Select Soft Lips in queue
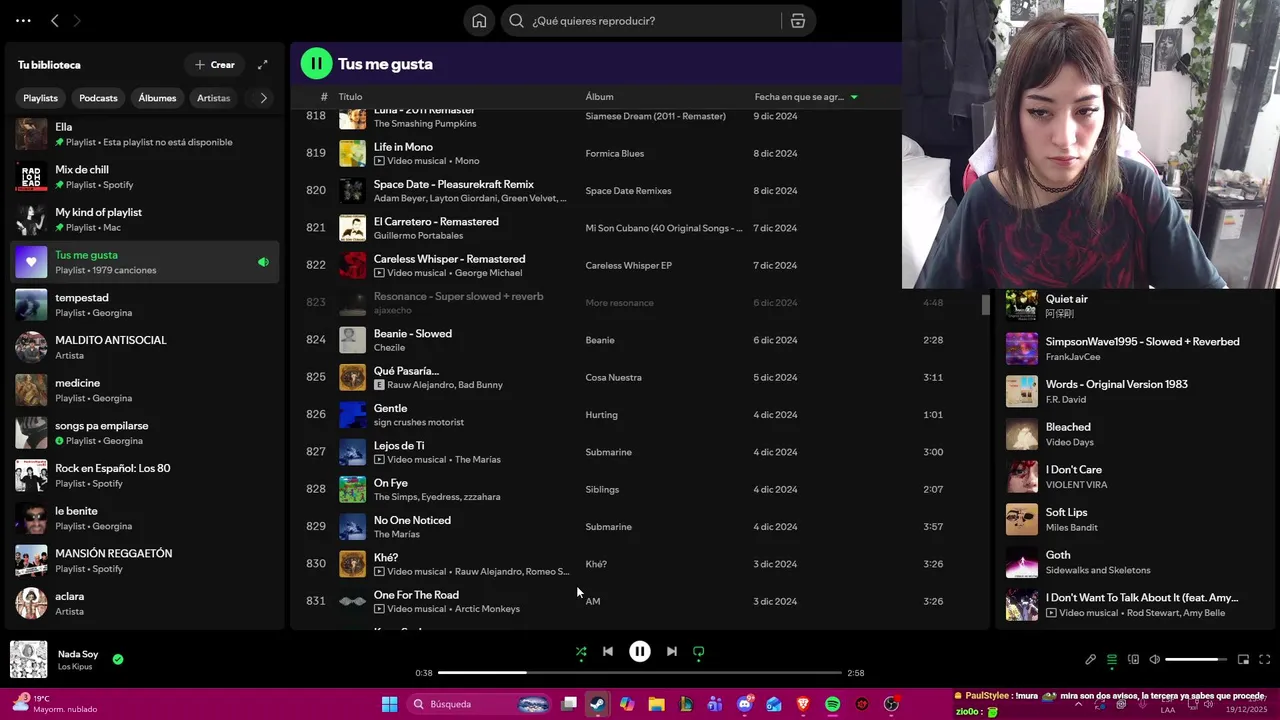1280x720 pixels. pyautogui.click(x=1066, y=512)
